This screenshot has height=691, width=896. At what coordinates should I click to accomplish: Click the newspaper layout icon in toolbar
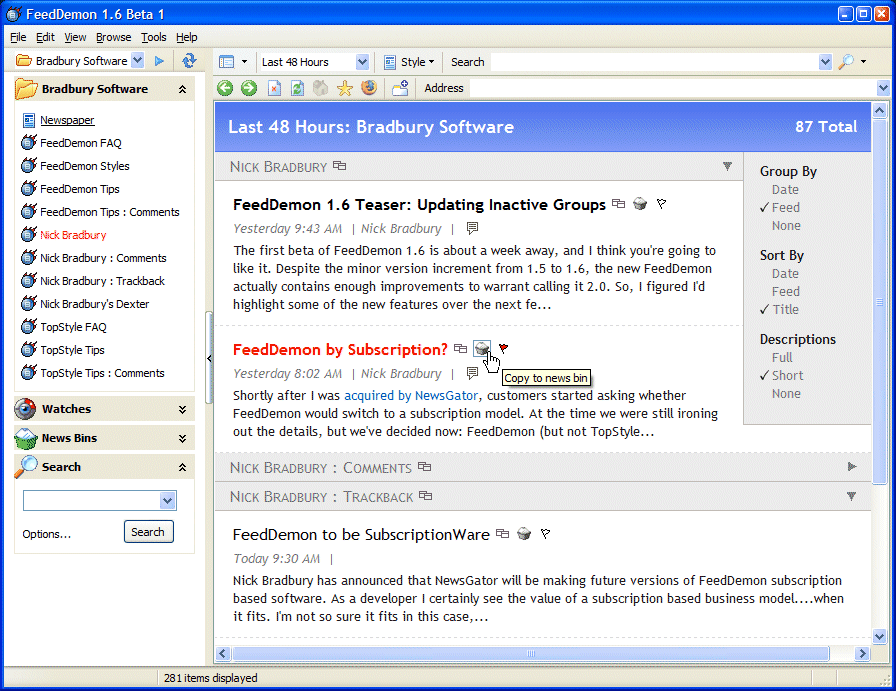coord(227,62)
